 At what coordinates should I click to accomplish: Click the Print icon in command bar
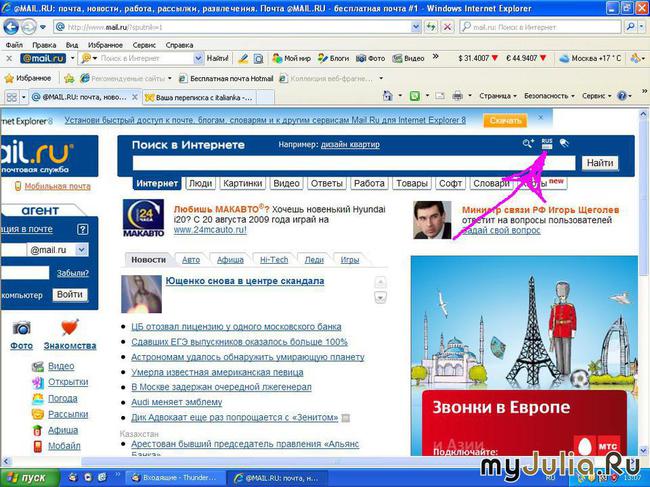(457, 96)
